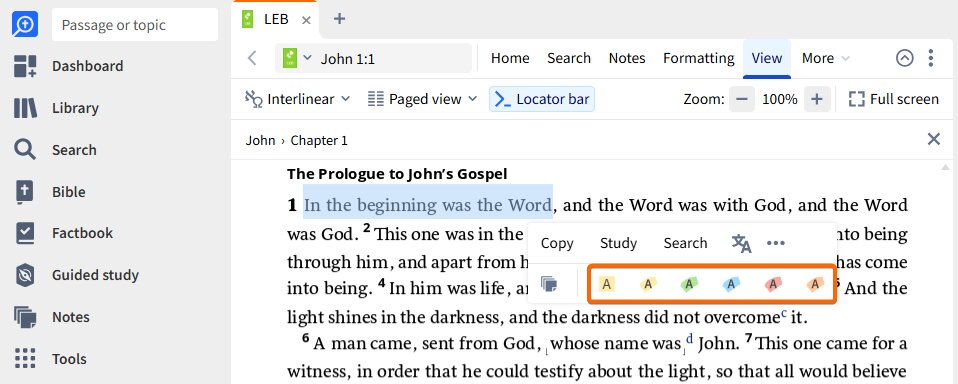Open the Factbook sidebar item
958x384 pixels.
[x=64, y=233]
